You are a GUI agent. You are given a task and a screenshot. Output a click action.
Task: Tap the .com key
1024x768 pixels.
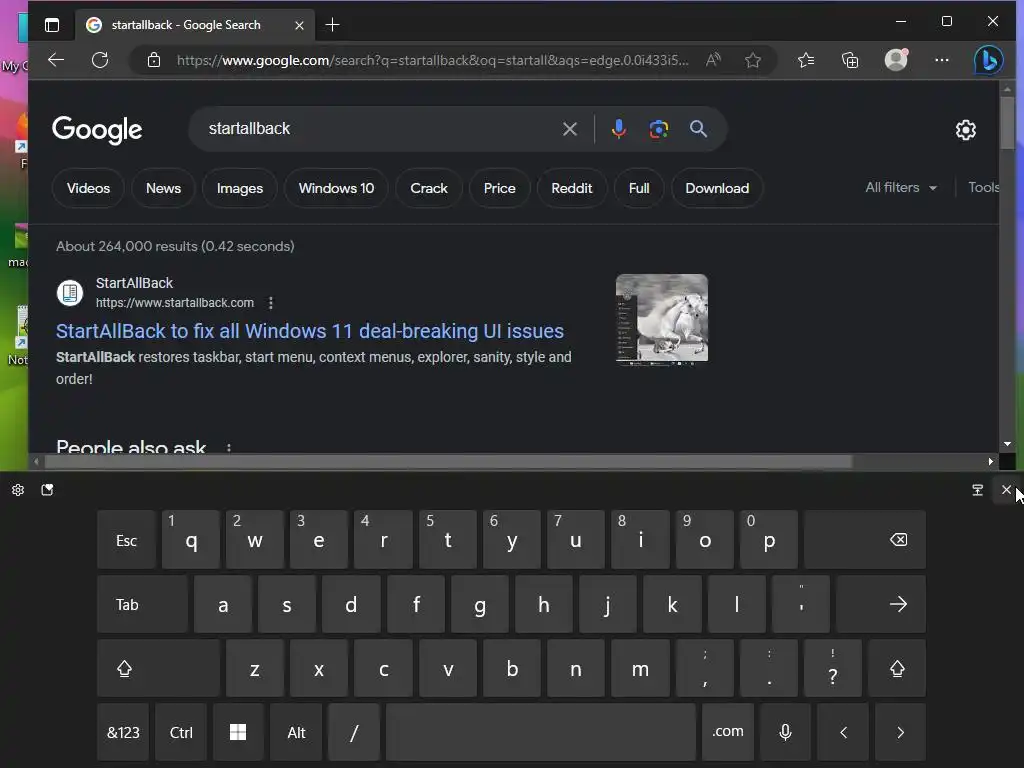click(728, 732)
